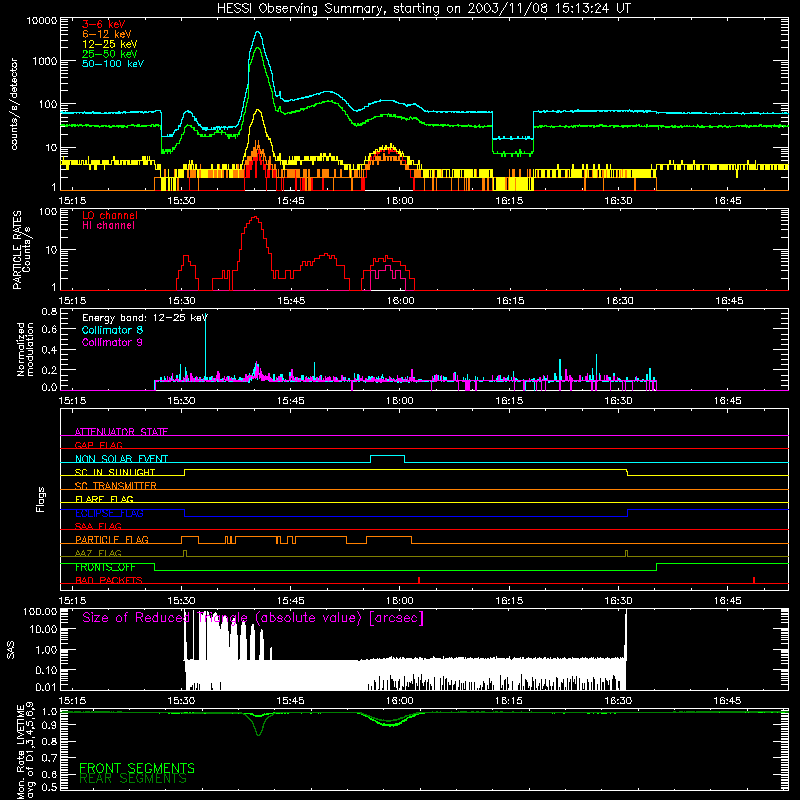Select the Collimator 9 legend label
Viewport: 800px width, 800px height.
112,342
